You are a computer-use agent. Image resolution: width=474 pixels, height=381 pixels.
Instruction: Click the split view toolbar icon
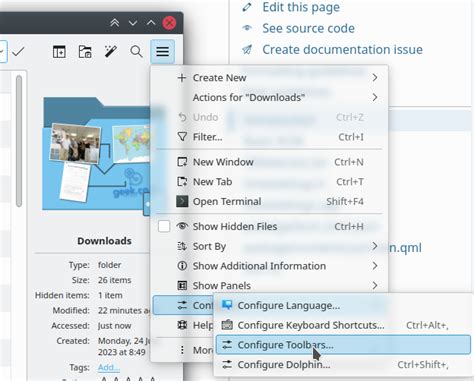(59, 52)
